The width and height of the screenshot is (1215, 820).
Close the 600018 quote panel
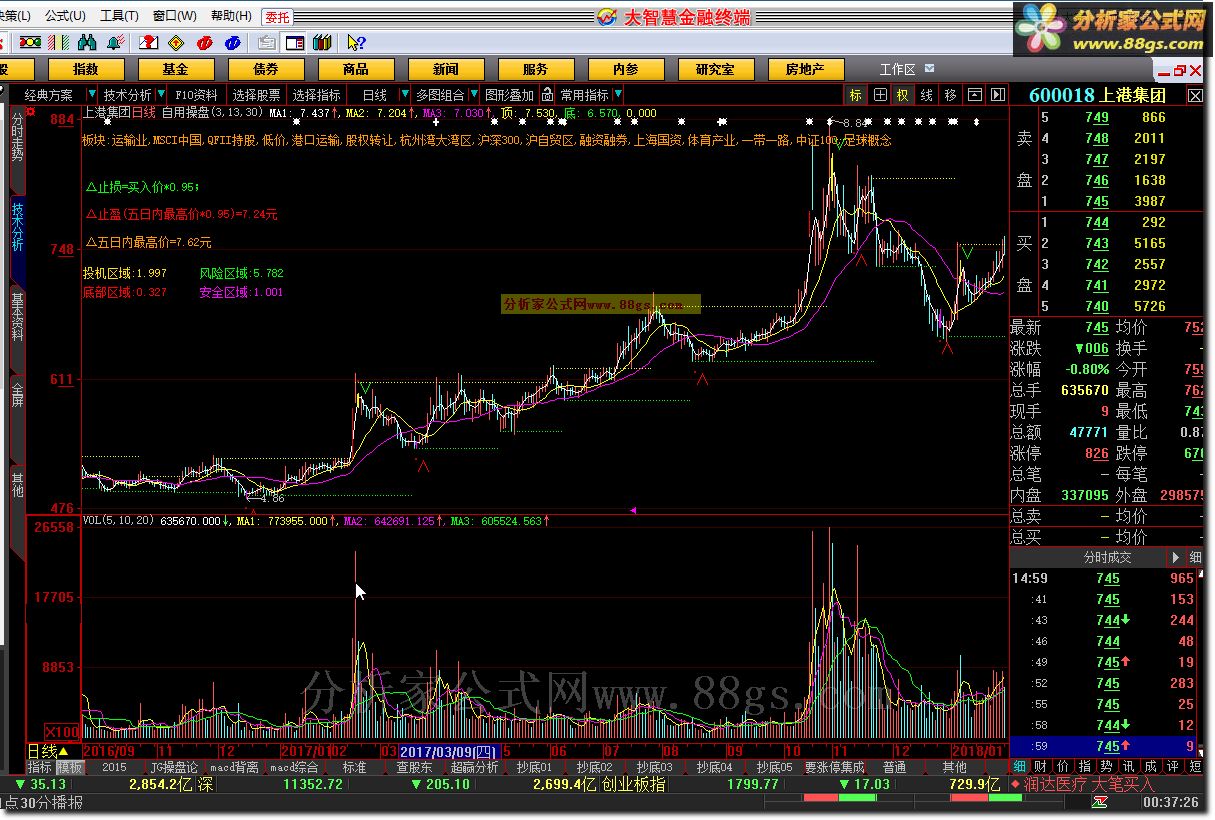click(x=1196, y=95)
